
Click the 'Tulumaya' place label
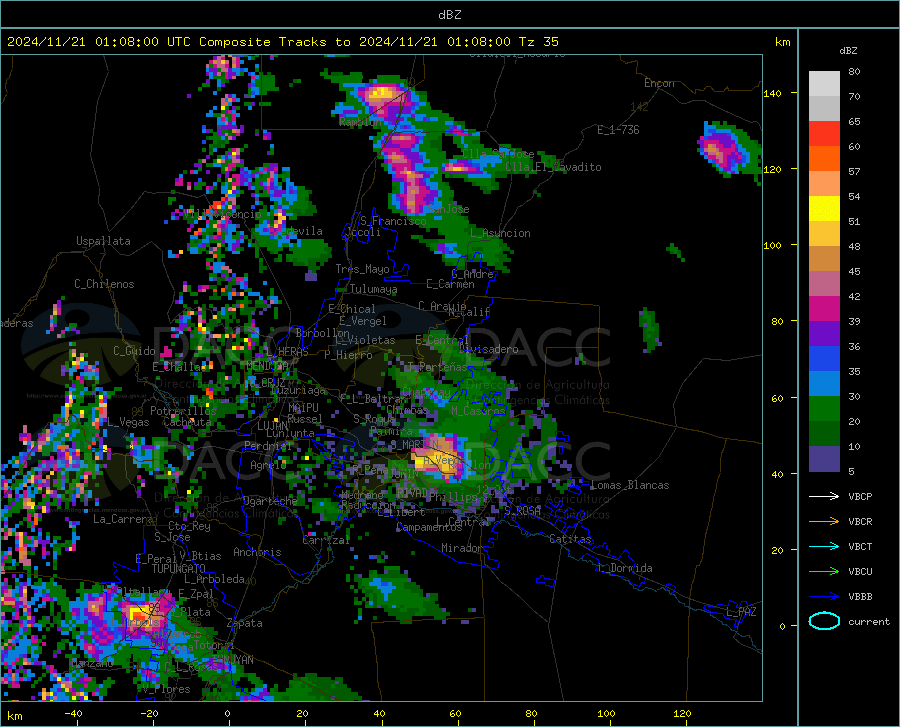373,289
